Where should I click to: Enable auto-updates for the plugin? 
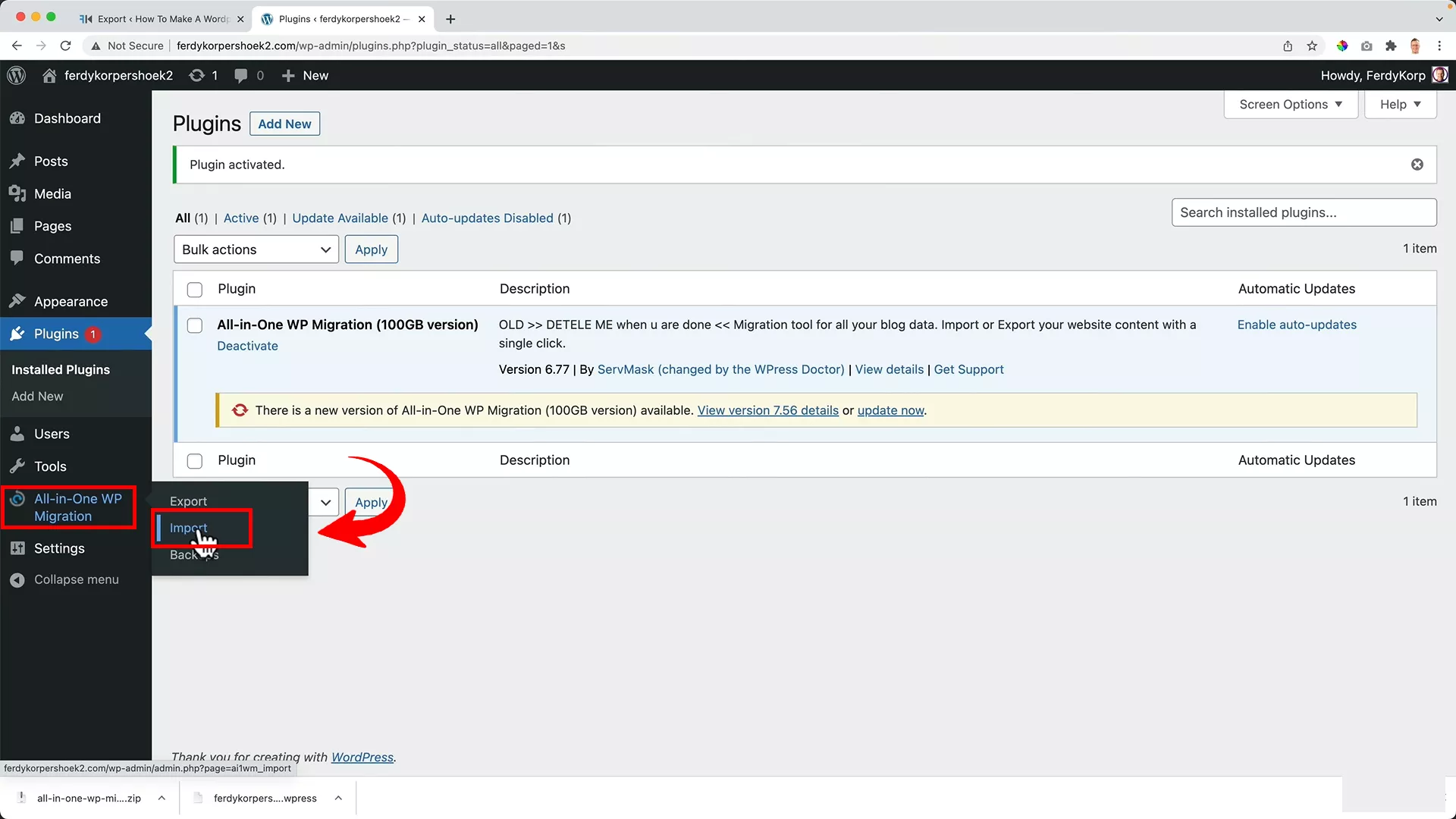pos(1297,325)
